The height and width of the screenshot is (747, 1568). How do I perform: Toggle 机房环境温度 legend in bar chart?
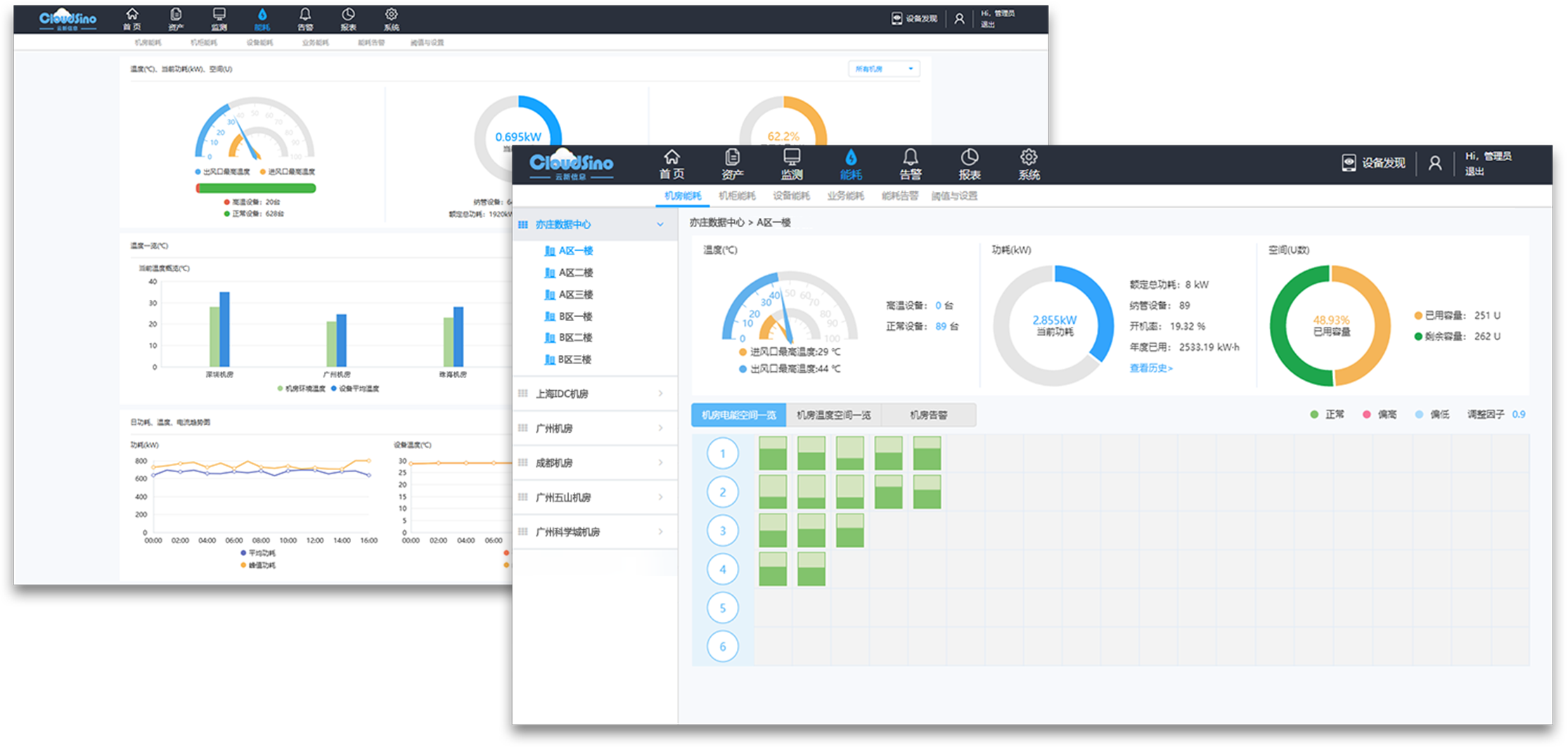pos(281,389)
